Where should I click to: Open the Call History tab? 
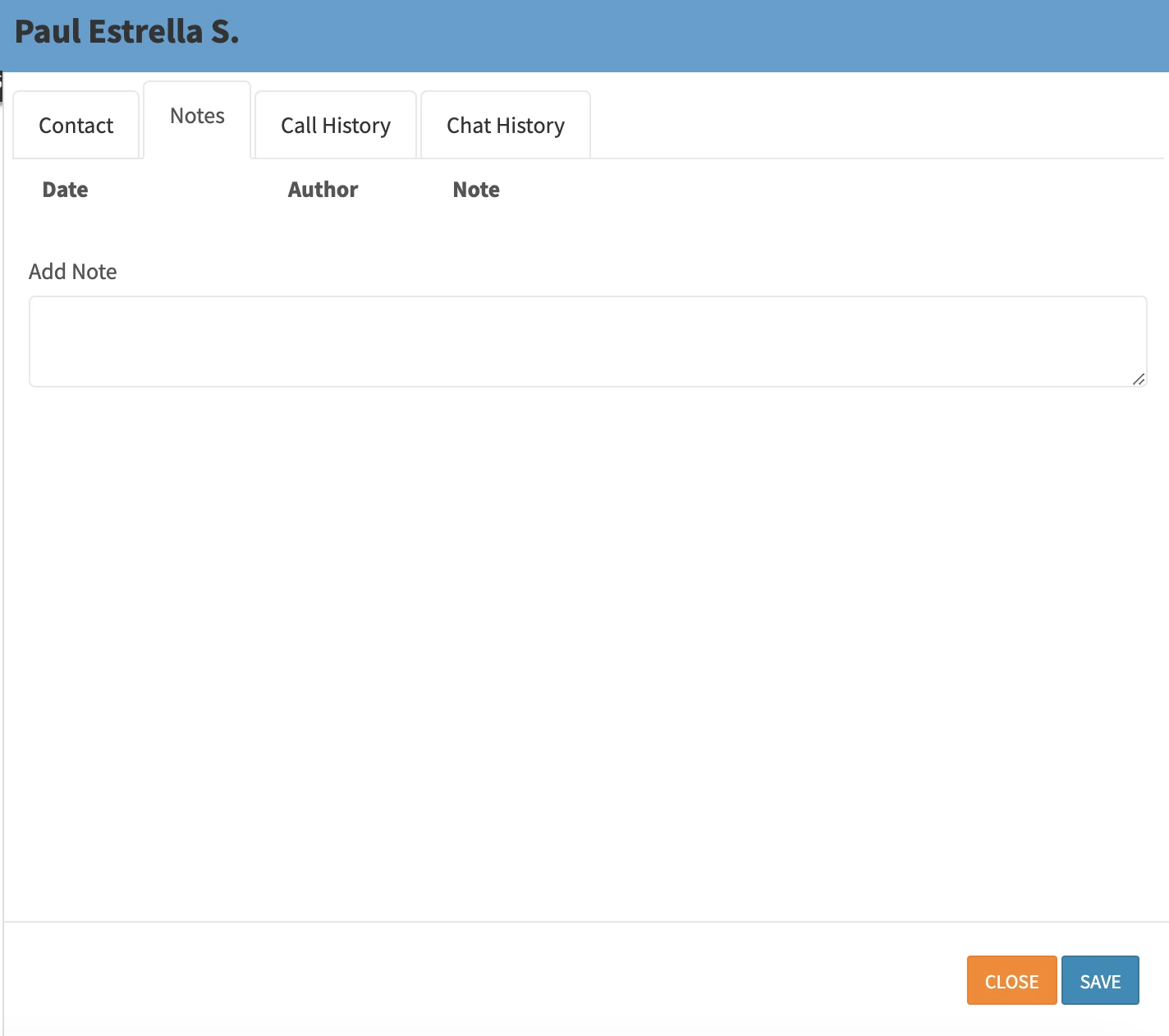[x=336, y=126]
